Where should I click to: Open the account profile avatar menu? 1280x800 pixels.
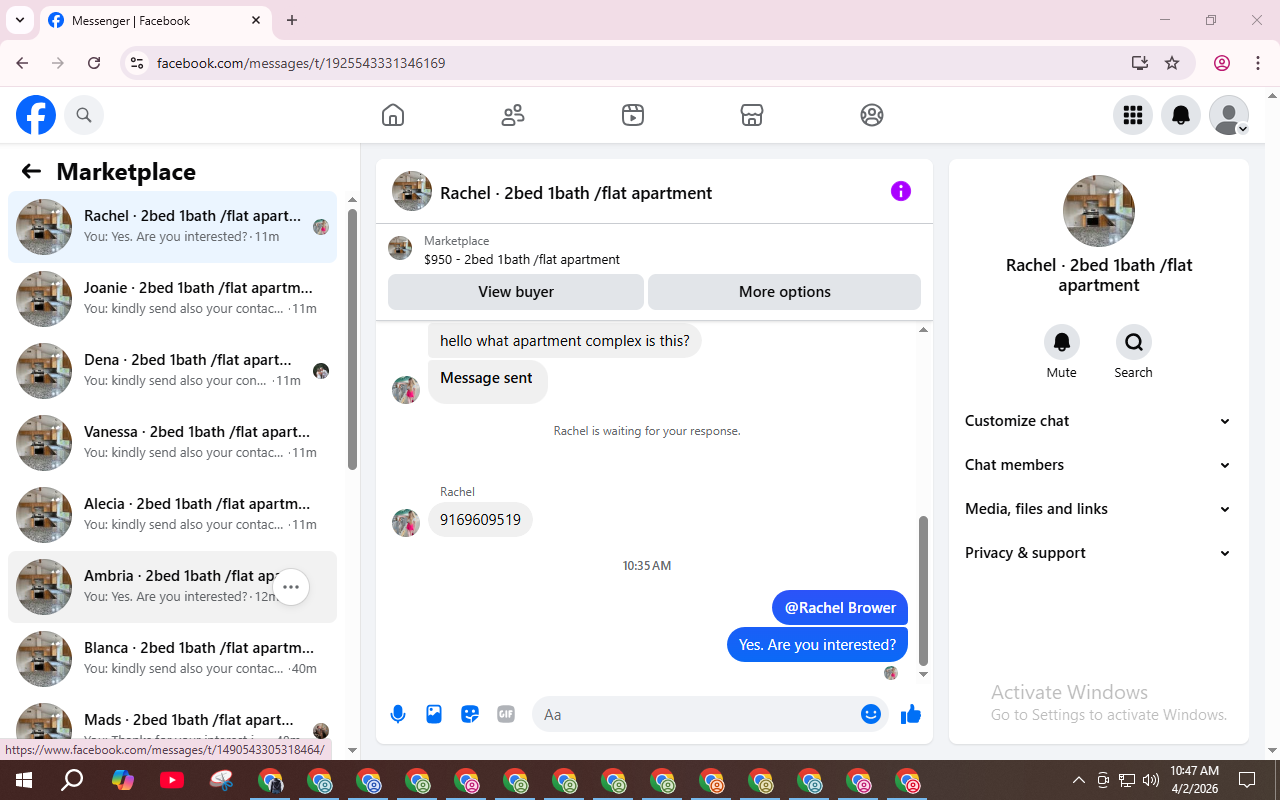[1229, 115]
